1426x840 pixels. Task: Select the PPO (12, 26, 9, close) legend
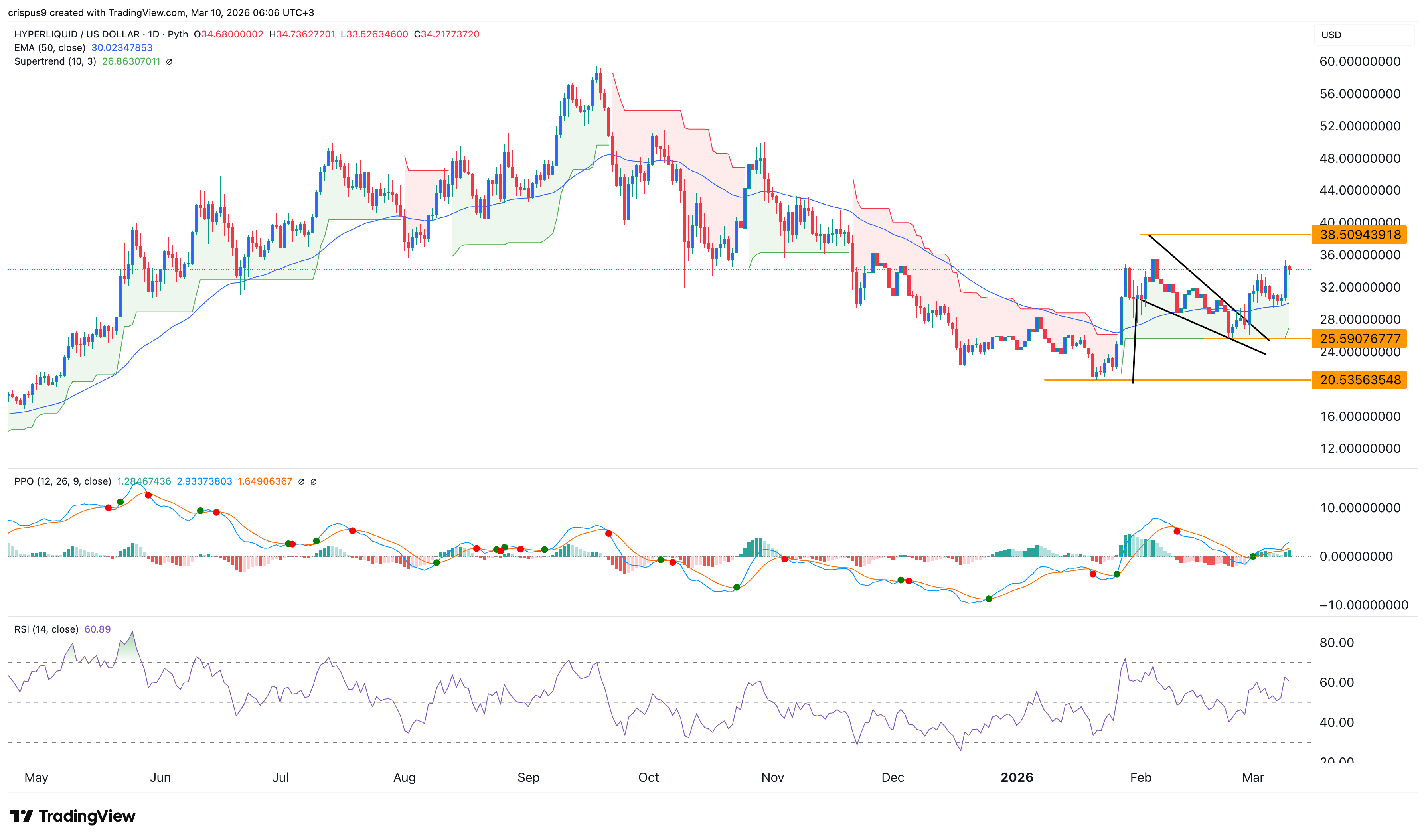[62, 482]
